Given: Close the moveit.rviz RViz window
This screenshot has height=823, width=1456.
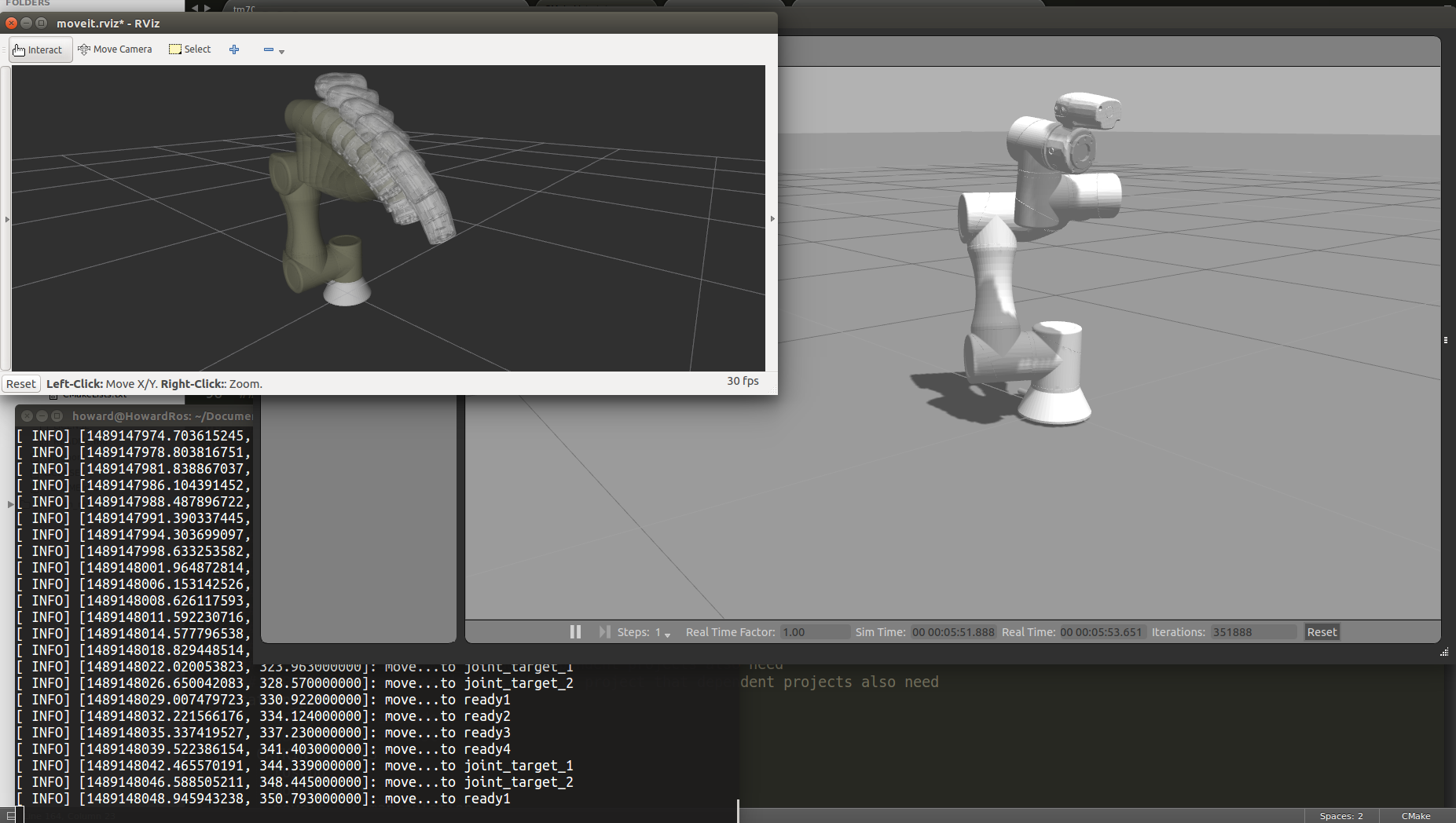Looking at the screenshot, I should coord(12,23).
